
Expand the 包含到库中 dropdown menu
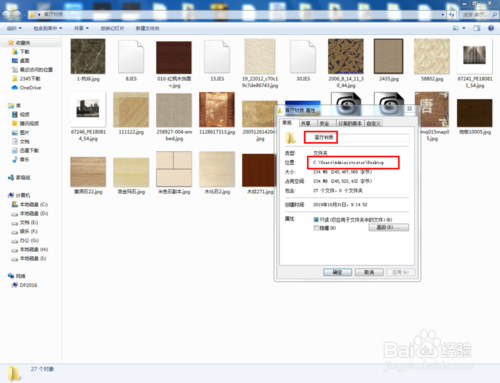(x=48, y=28)
